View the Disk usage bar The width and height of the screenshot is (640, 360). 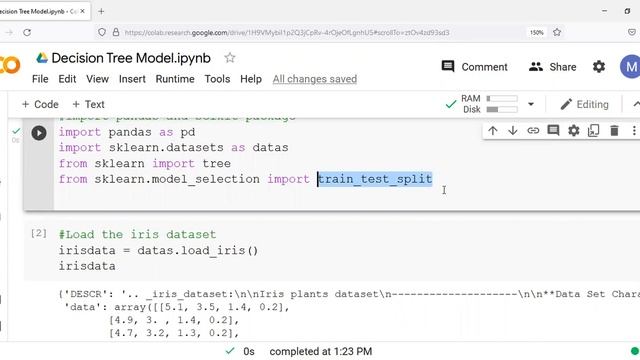coord(502,109)
